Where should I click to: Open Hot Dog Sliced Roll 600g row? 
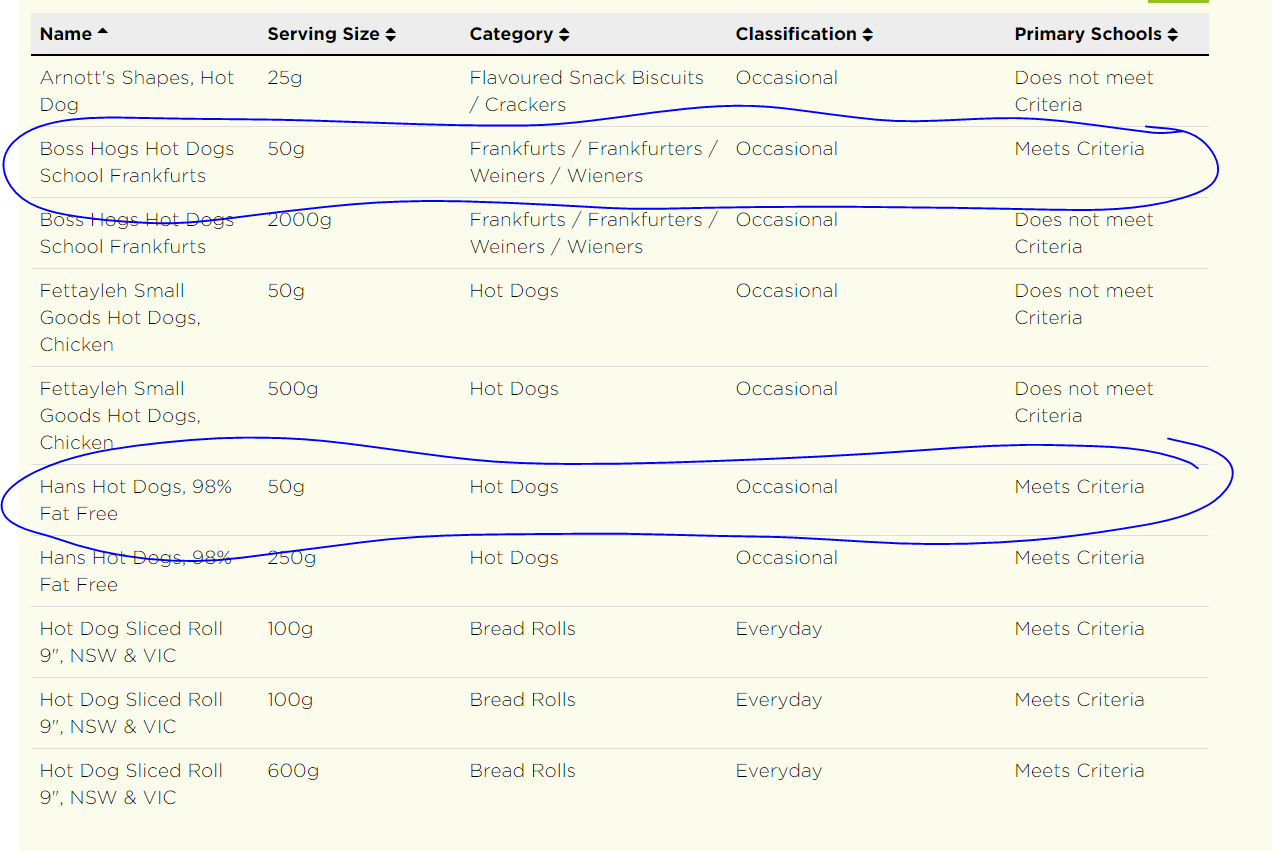620,784
